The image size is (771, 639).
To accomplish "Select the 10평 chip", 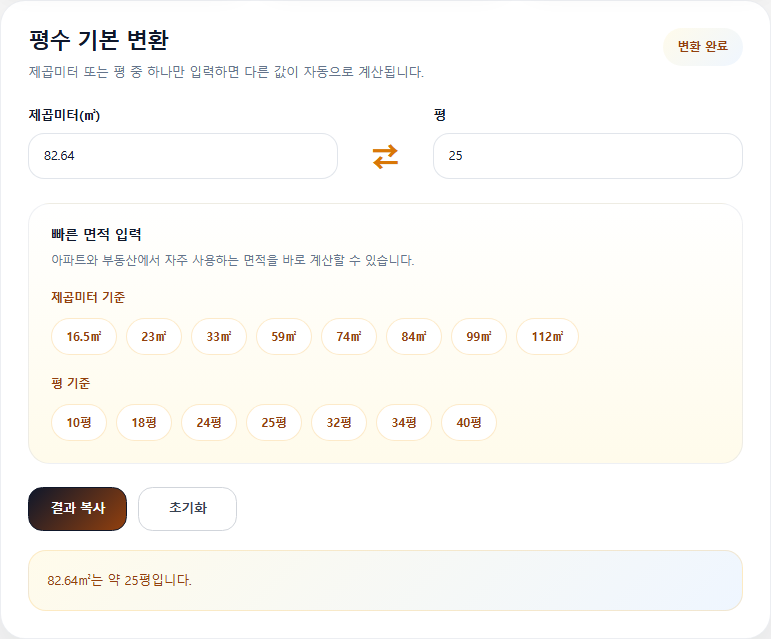I will coord(79,423).
